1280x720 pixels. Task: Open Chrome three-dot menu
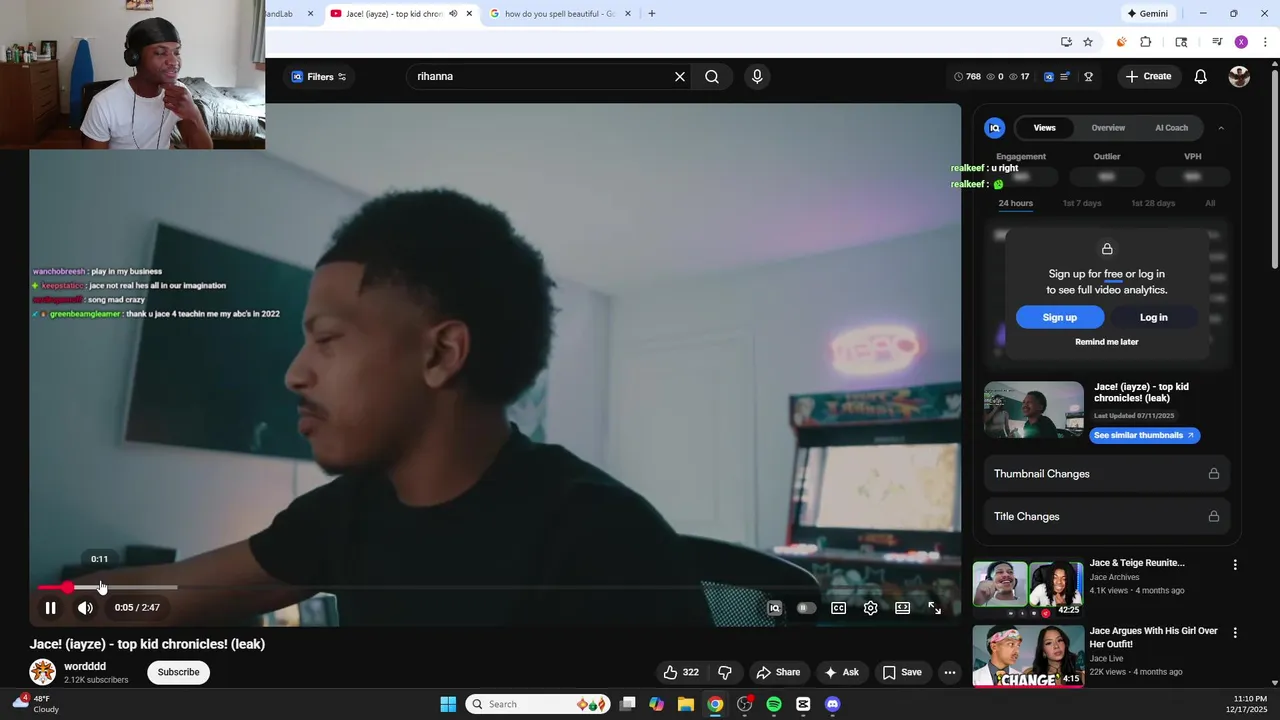pos(1265,42)
